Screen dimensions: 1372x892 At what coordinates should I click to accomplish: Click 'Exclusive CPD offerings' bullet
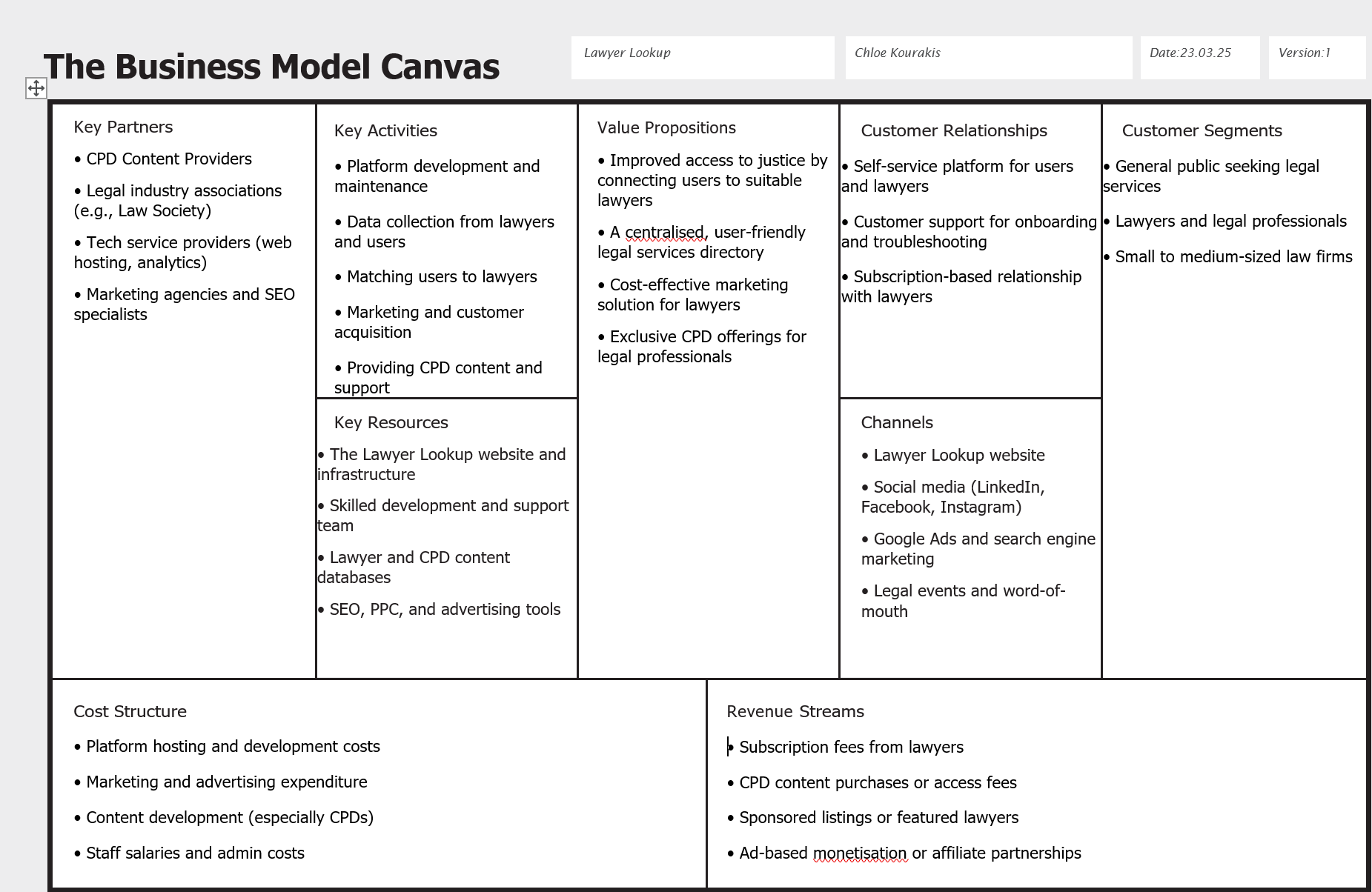click(702, 347)
